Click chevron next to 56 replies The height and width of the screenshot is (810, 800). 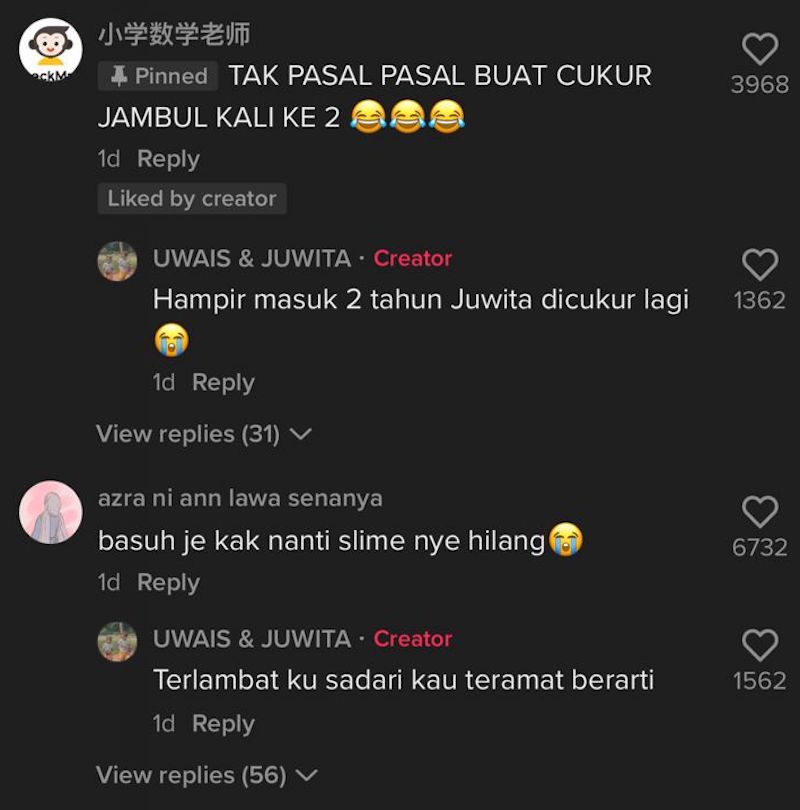(307, 775)
